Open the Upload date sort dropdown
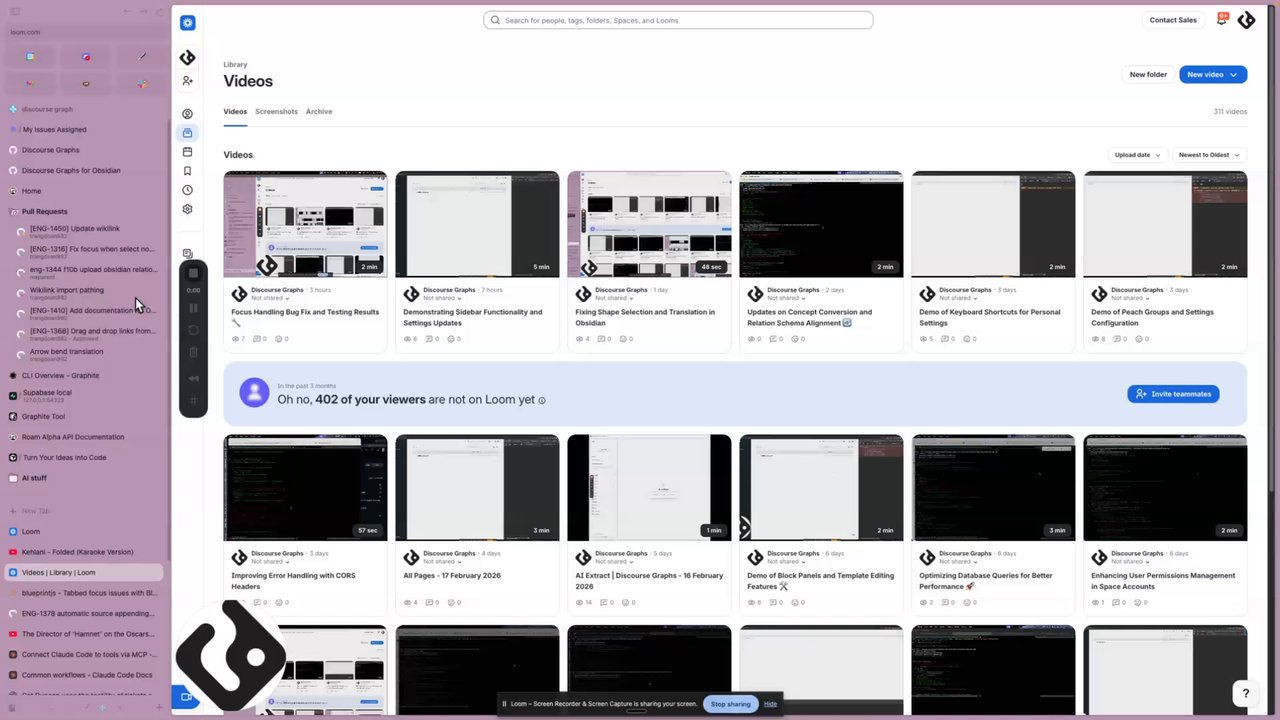Image resolution: width=1280 pixels, height=720 pixels. pyautogui.click(x=1137, y=155)
